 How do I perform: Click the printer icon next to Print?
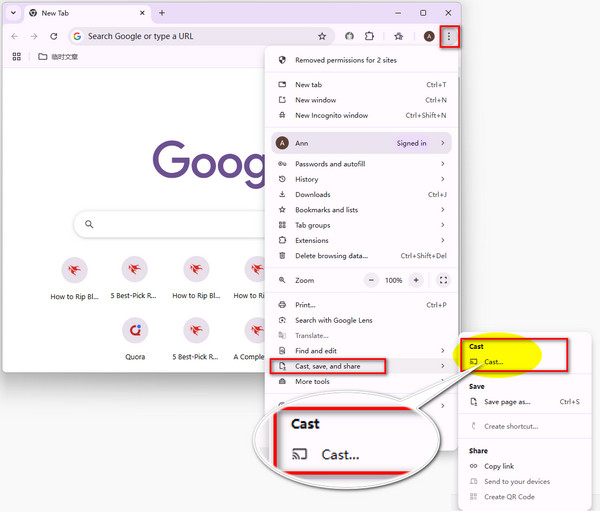click(282, 305)
